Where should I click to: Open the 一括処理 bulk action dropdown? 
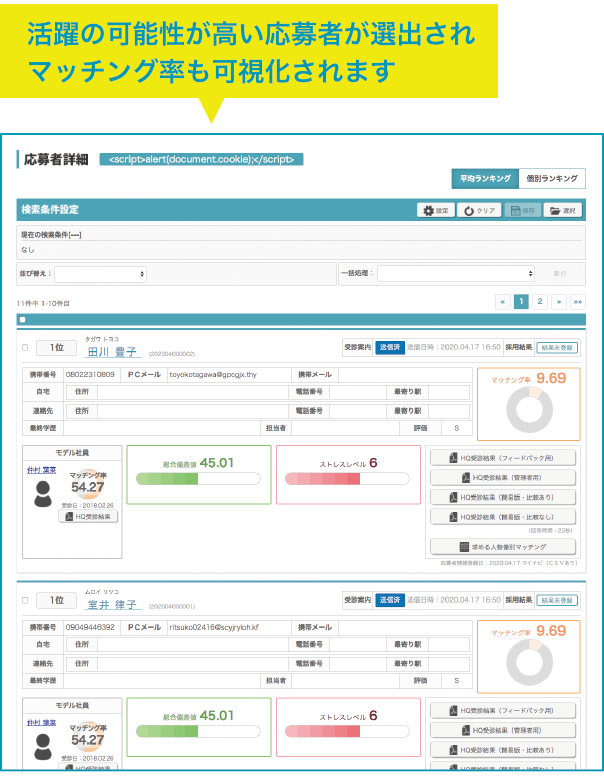coord(456,273)
